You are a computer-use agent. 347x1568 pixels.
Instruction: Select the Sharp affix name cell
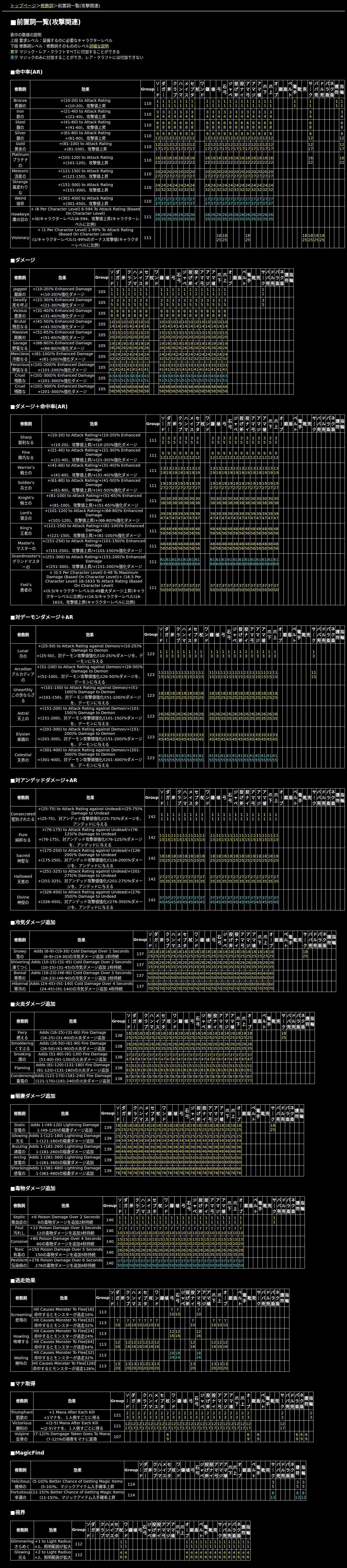[26, 440]
